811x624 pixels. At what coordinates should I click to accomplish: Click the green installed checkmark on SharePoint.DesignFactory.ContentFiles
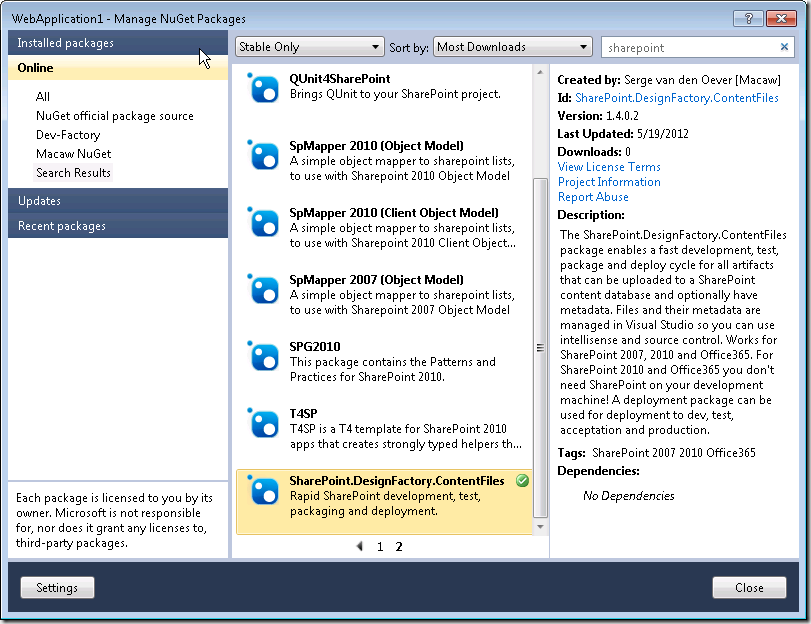522,481
